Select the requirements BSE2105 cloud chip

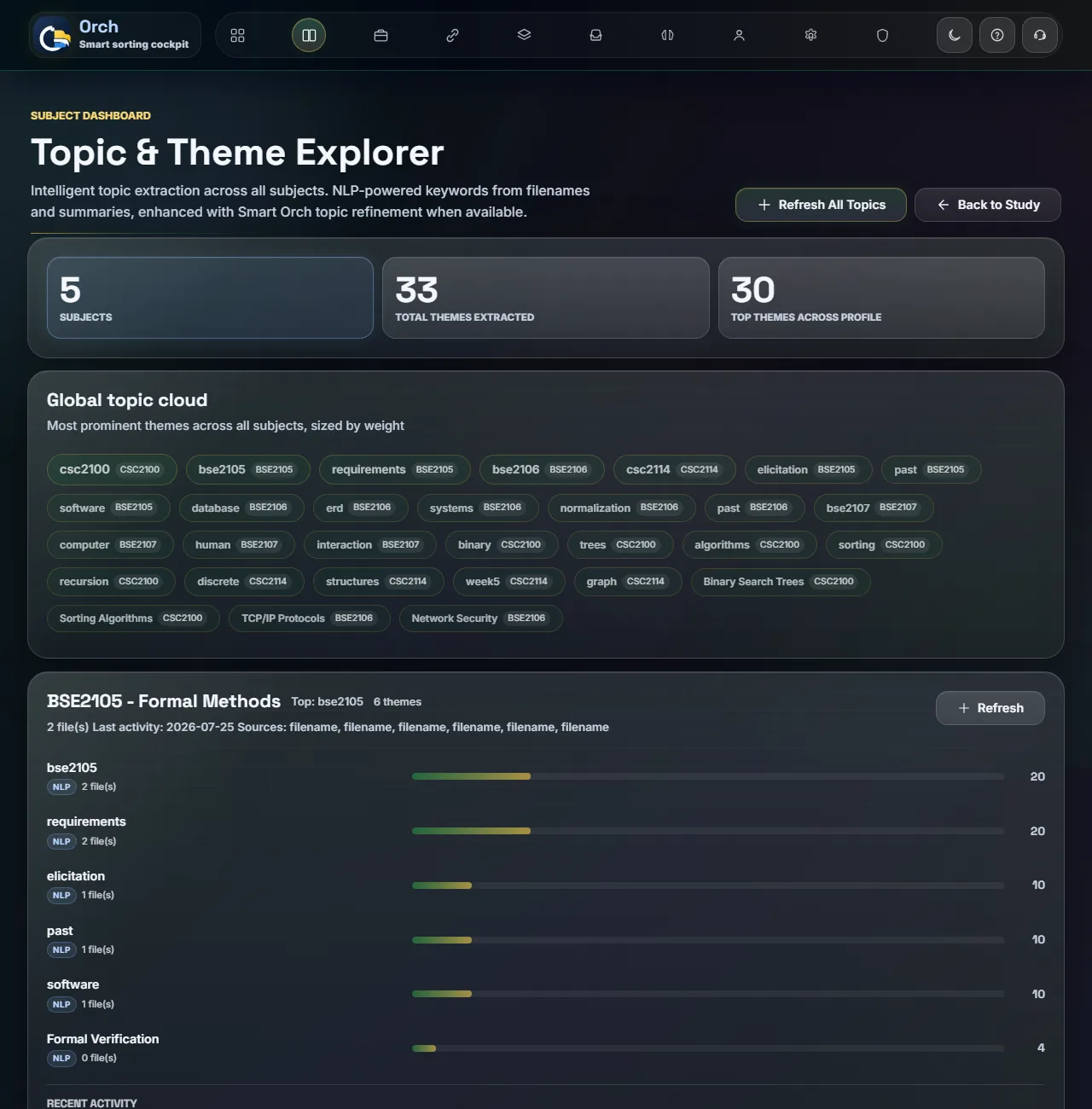[395, 469]
